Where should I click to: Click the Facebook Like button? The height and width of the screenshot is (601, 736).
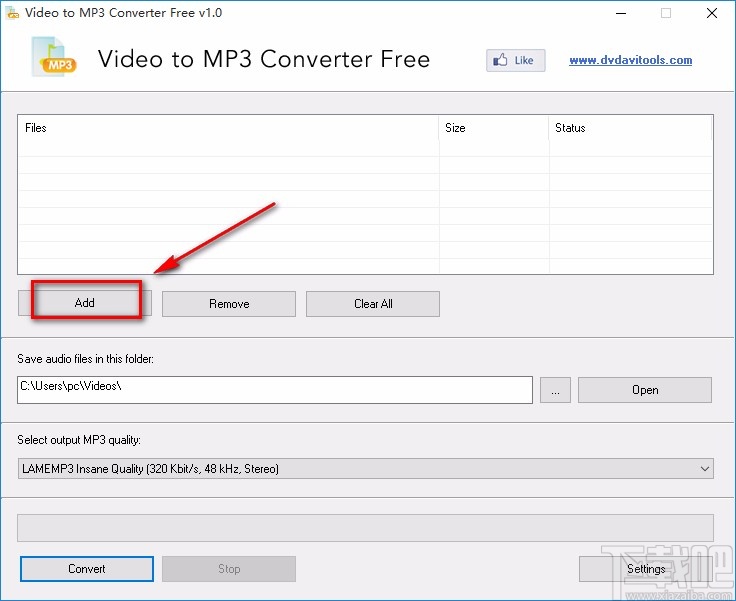(516, 60)
